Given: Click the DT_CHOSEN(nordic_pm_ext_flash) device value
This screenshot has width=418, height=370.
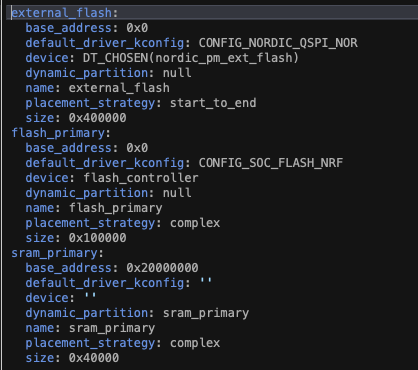Looking at the screenshot, I should pos(191,58).
